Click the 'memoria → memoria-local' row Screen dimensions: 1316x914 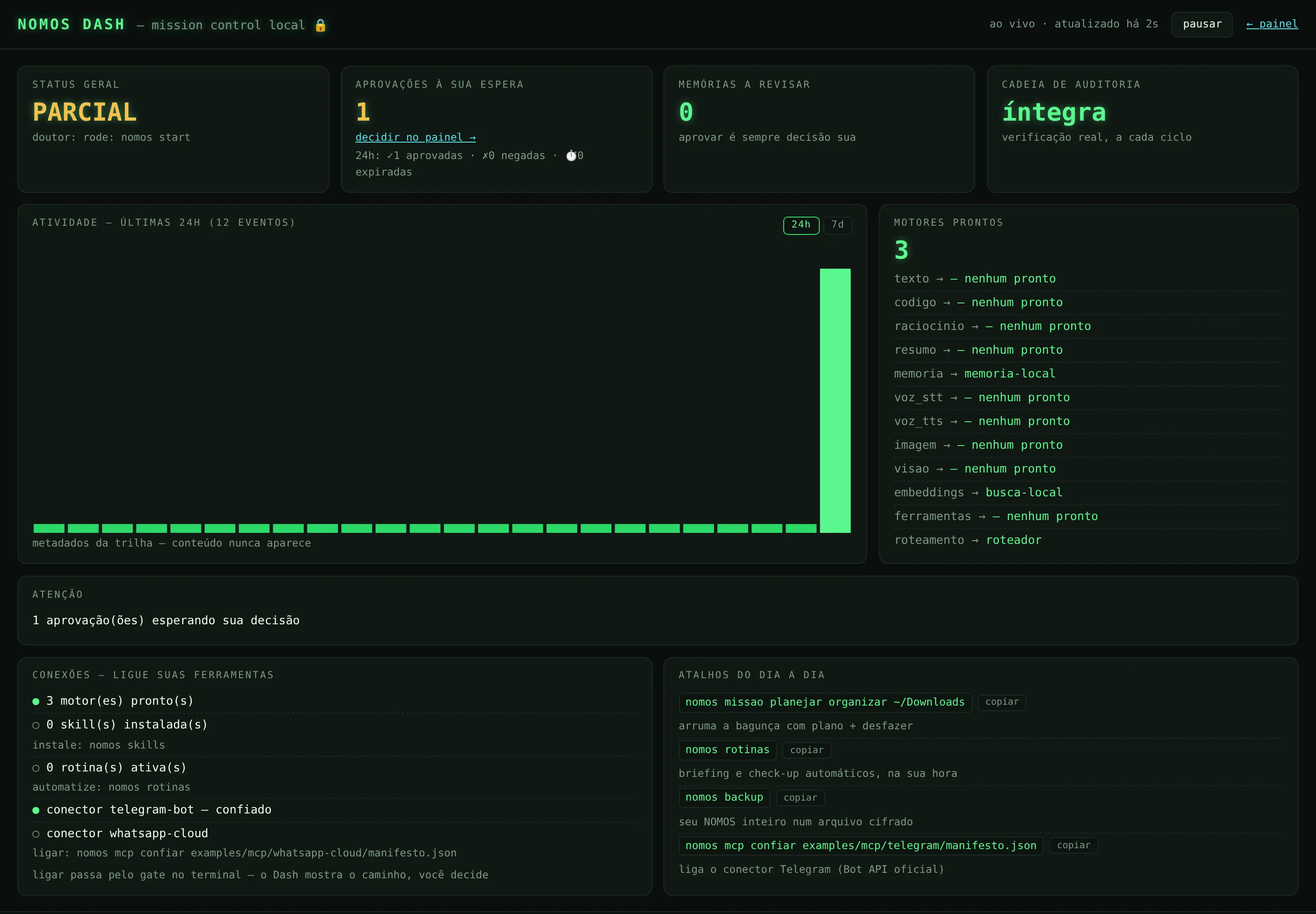1088,373
